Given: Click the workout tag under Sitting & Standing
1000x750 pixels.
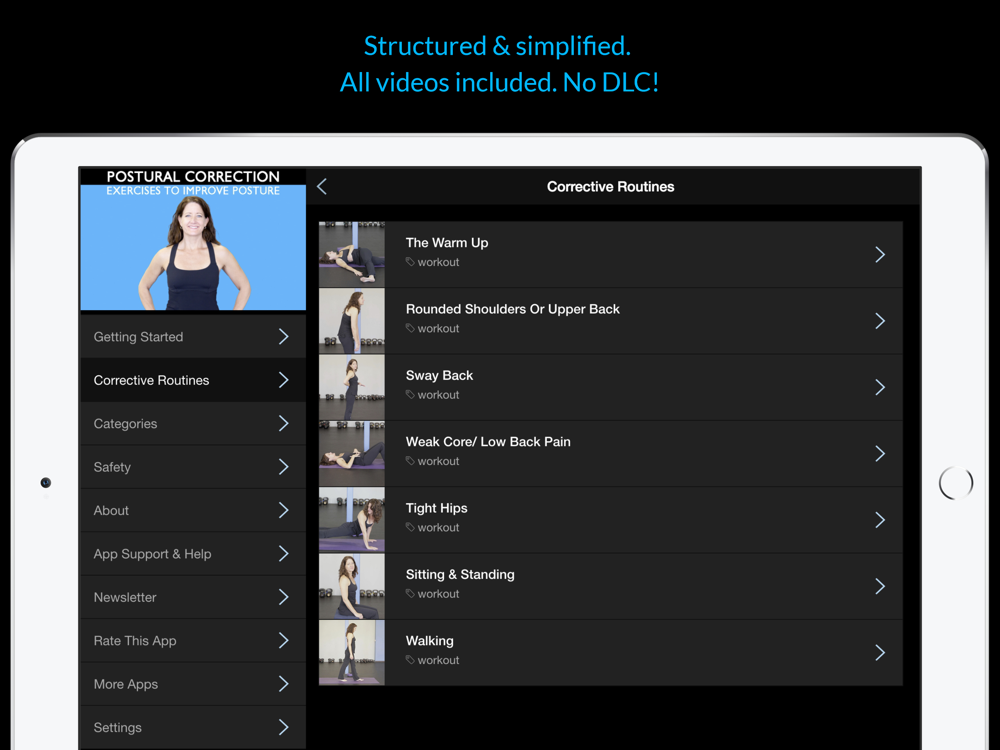Looking at the screenshot, I should click(x=432, y=594).
